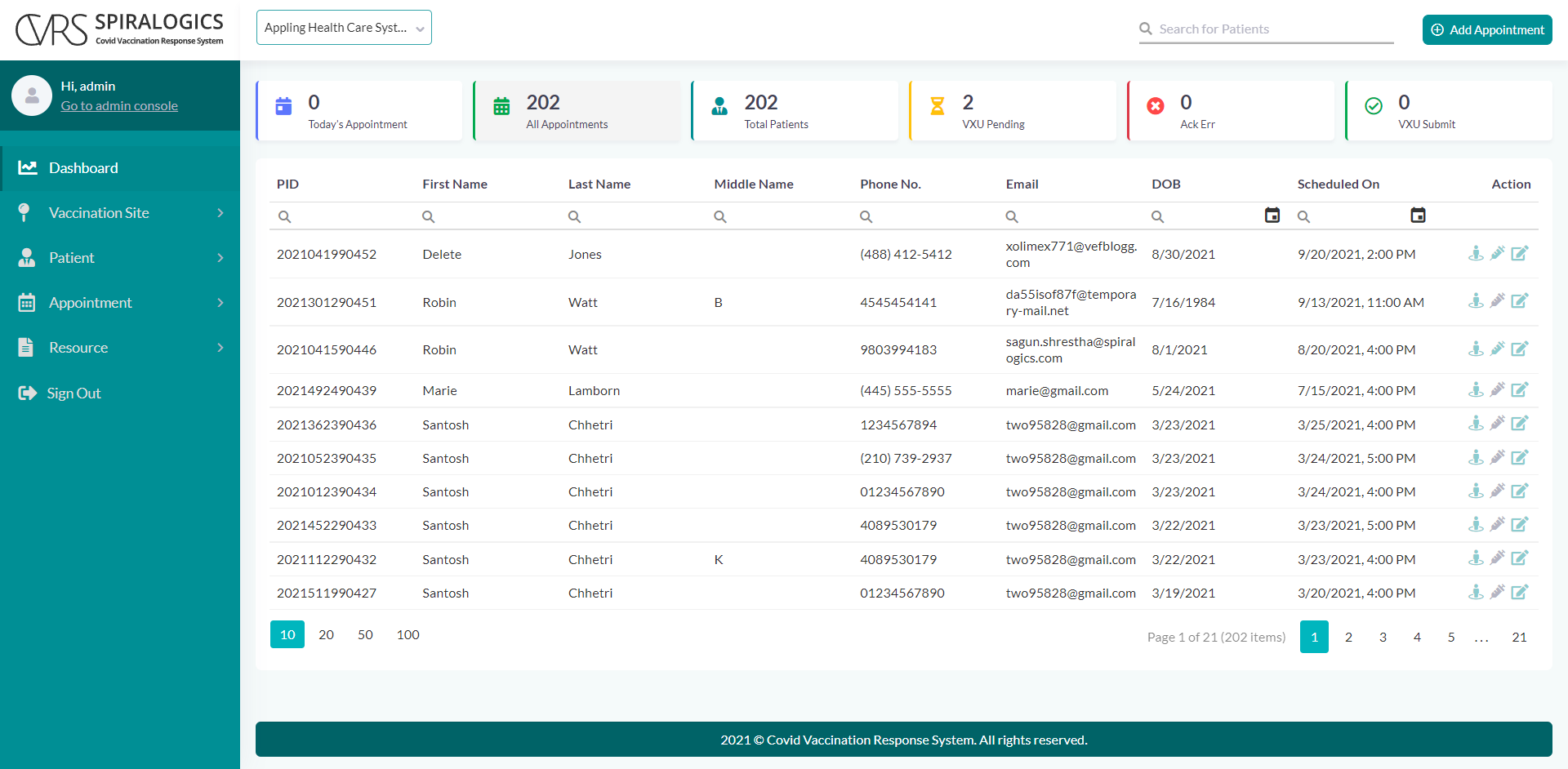Set page size to 50
The width and height of the screenshot is (1568, 769).
point(365,634)
